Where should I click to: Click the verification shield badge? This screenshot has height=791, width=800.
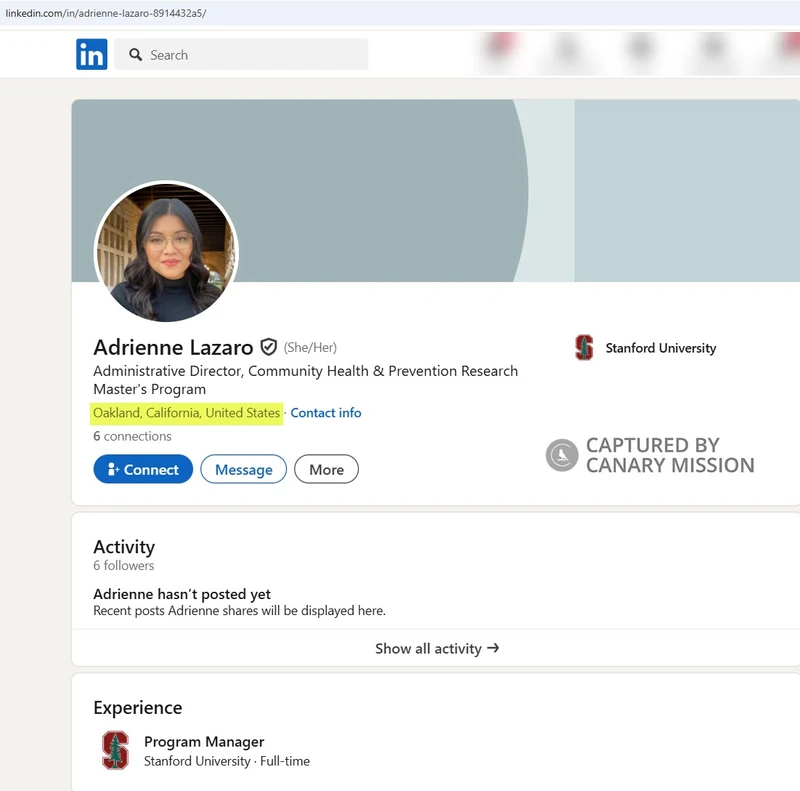tap(269, 347)
